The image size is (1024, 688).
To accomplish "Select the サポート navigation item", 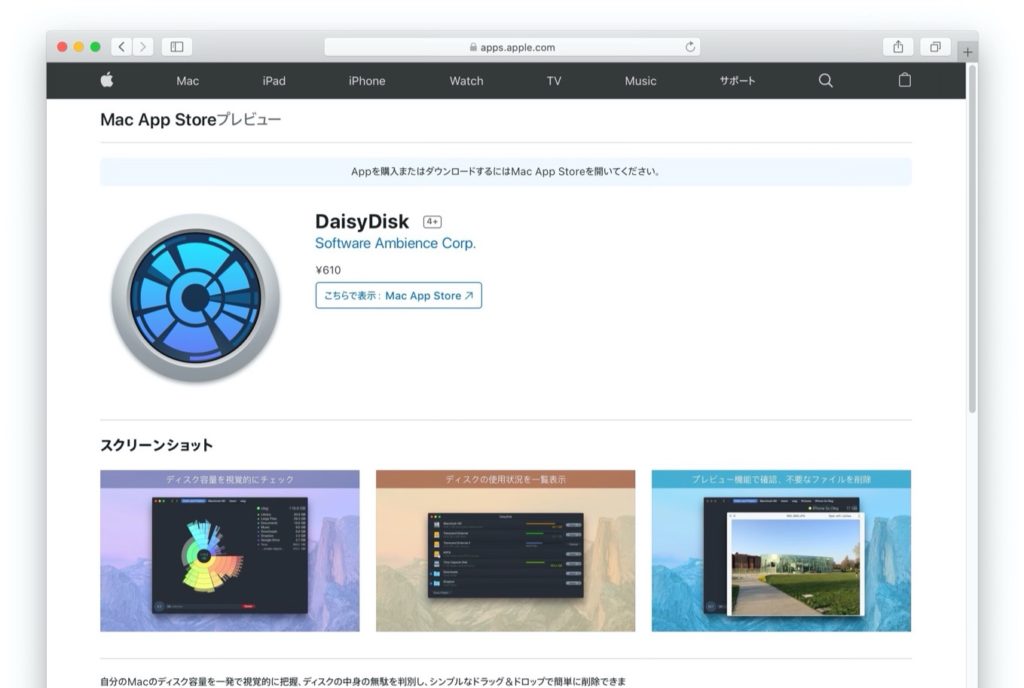I will point(737,81).
